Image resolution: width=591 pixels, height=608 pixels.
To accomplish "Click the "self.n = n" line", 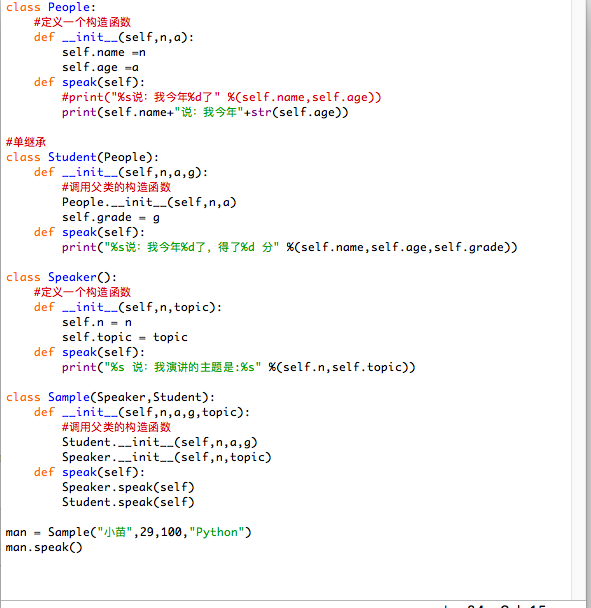I will click(x=97, y=323).
